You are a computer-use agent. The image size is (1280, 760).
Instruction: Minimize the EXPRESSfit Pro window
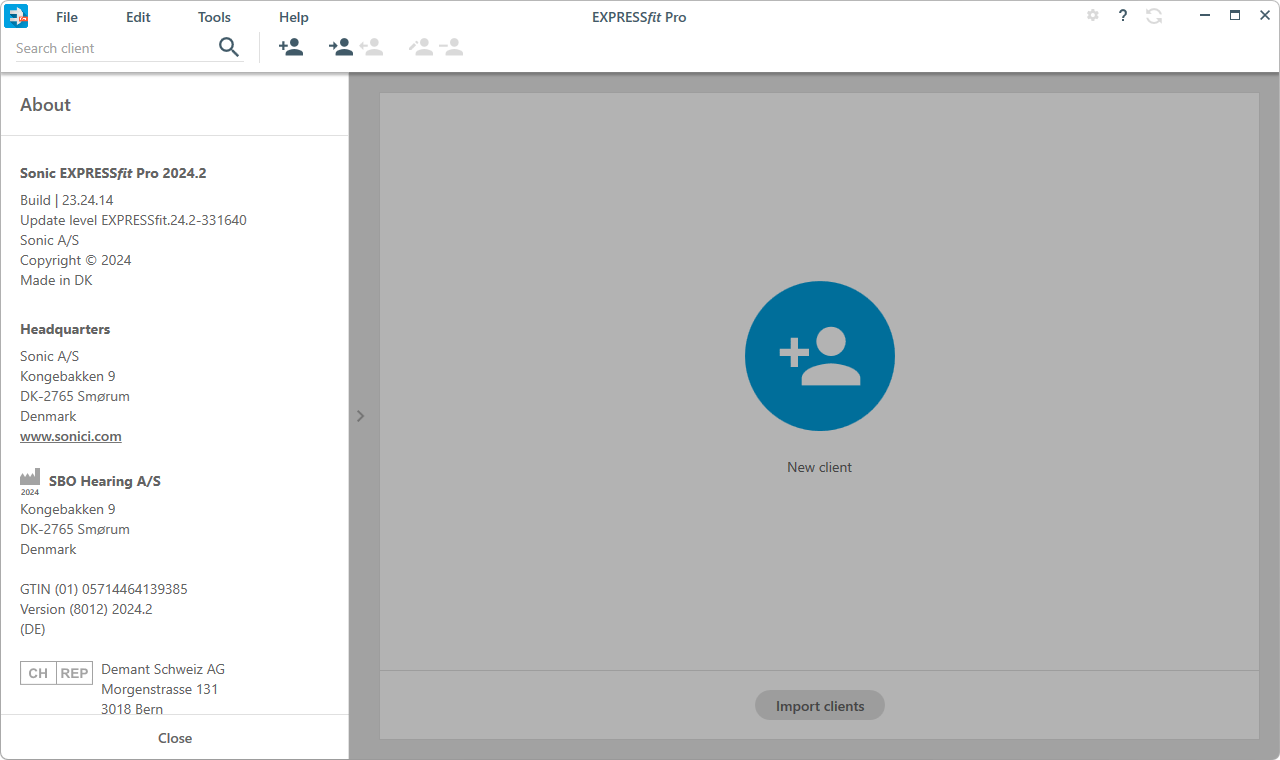tap(1207, 16)
